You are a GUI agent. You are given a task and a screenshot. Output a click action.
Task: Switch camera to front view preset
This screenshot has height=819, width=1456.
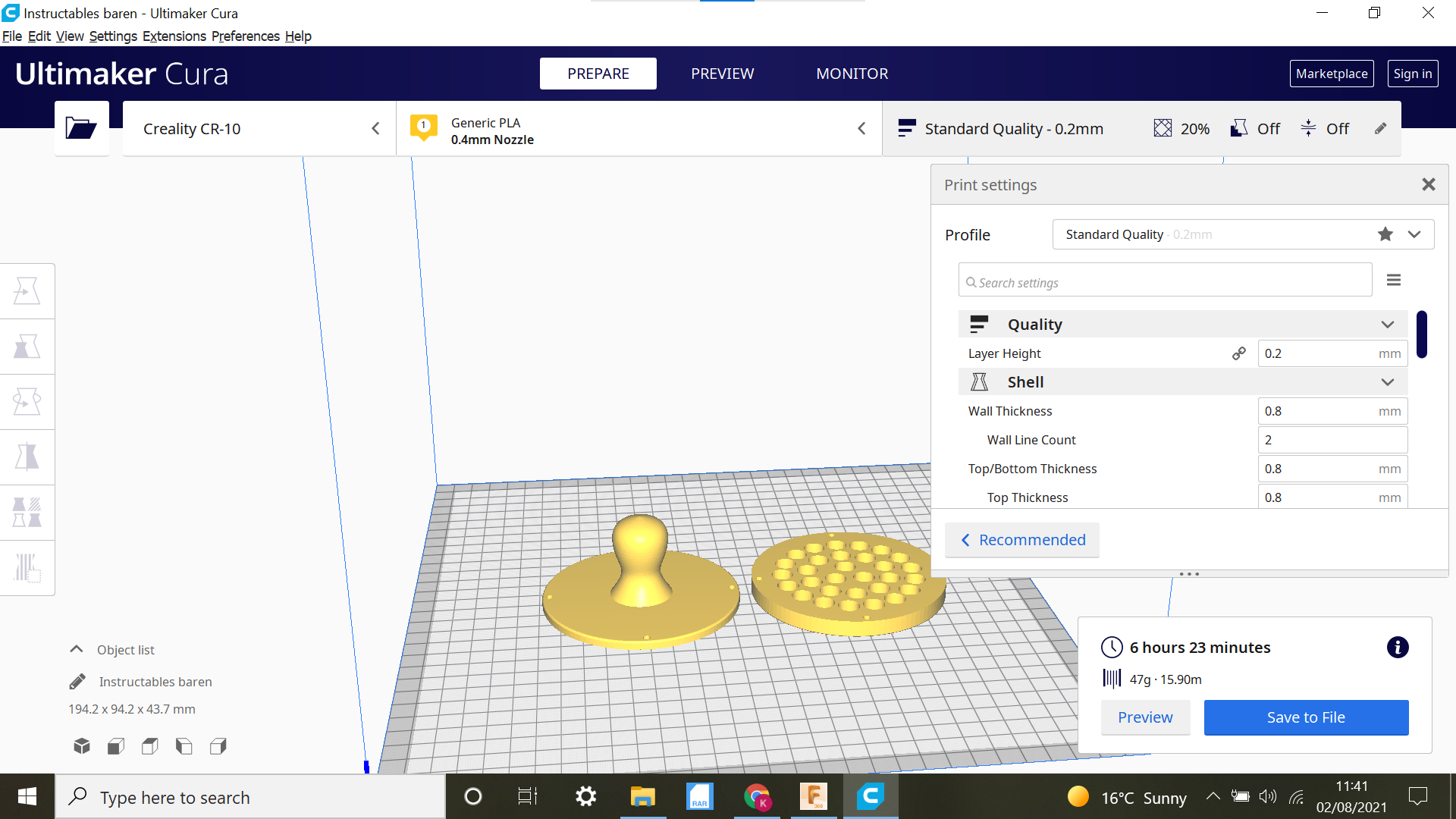click(x=115, y=745)
